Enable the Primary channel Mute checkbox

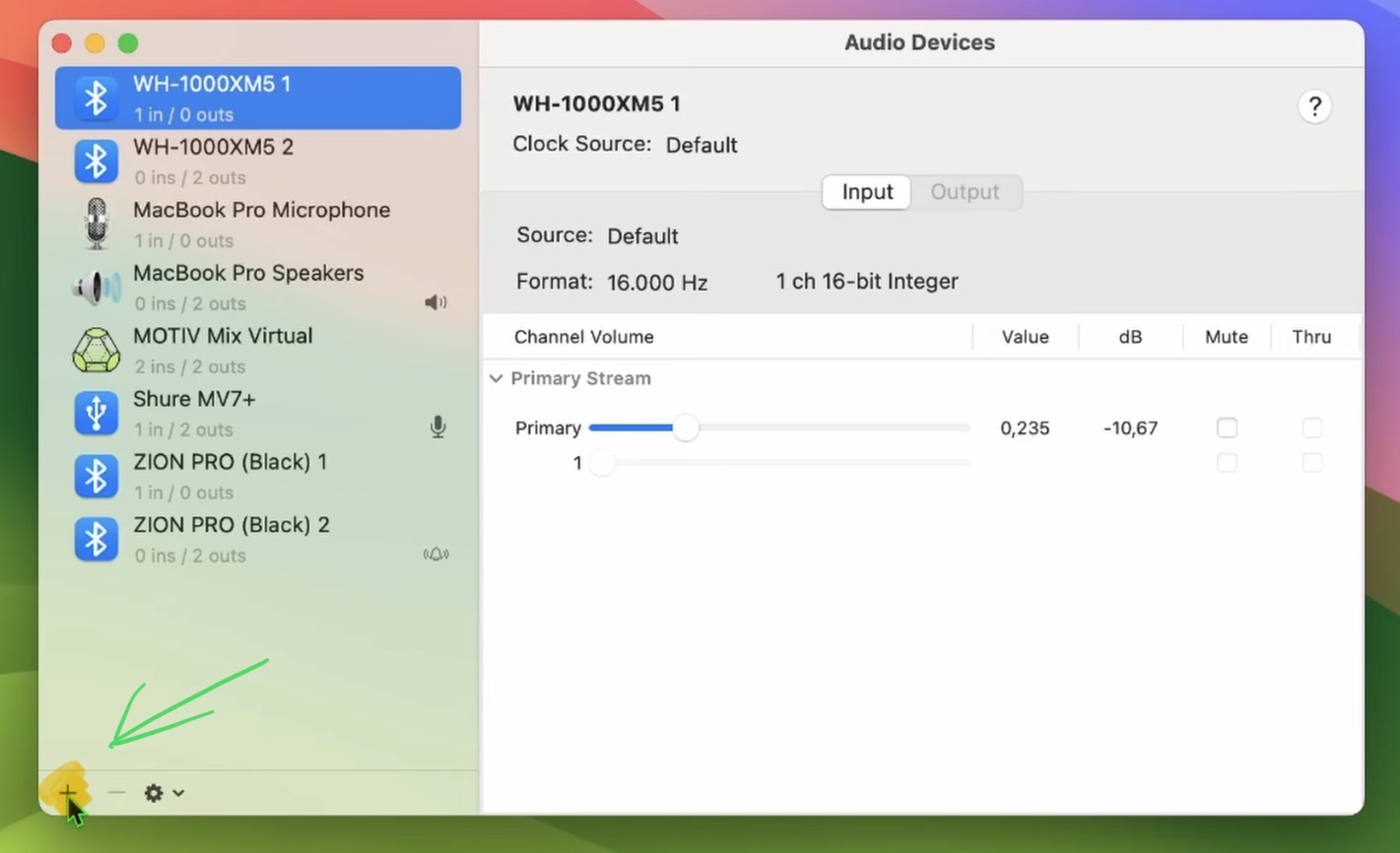(1227, 427)
